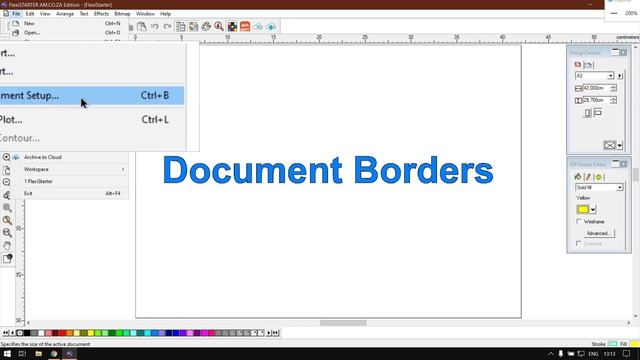Switch to the Stroke pen tab
640x360 pixels.
point(588,177)
